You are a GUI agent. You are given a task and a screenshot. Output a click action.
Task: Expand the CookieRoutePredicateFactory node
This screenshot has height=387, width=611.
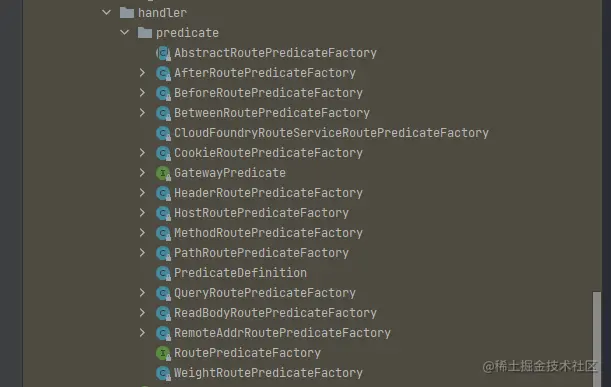pyautogui.click(x=142, y=152)
